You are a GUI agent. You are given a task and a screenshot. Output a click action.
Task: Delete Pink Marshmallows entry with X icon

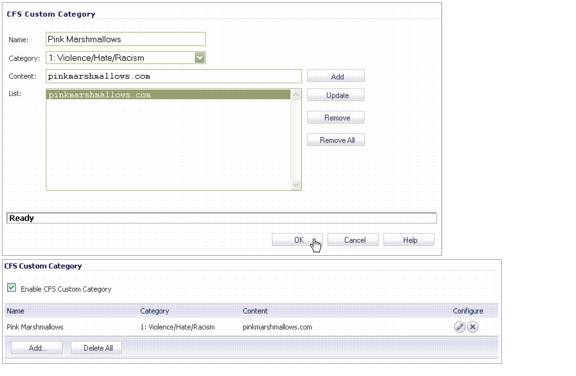473,326
